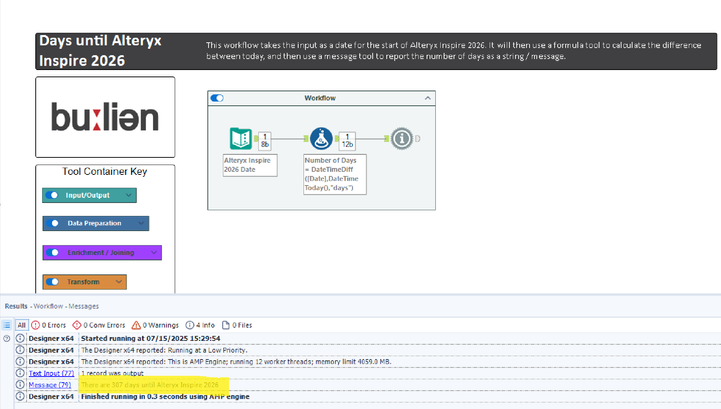Select the 'Number of Days' formula annotation

click(x=335, y=174)
